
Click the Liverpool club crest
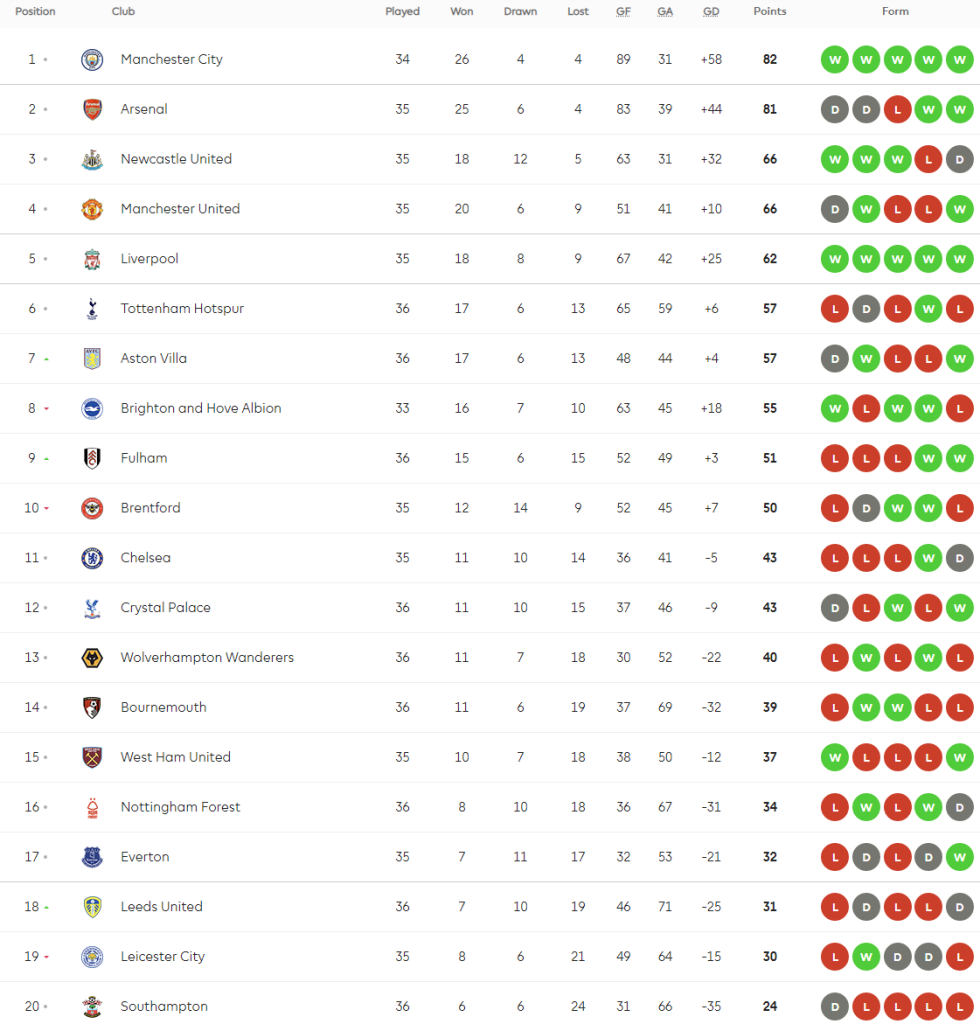pyautogui.click(x=92, y=259)
